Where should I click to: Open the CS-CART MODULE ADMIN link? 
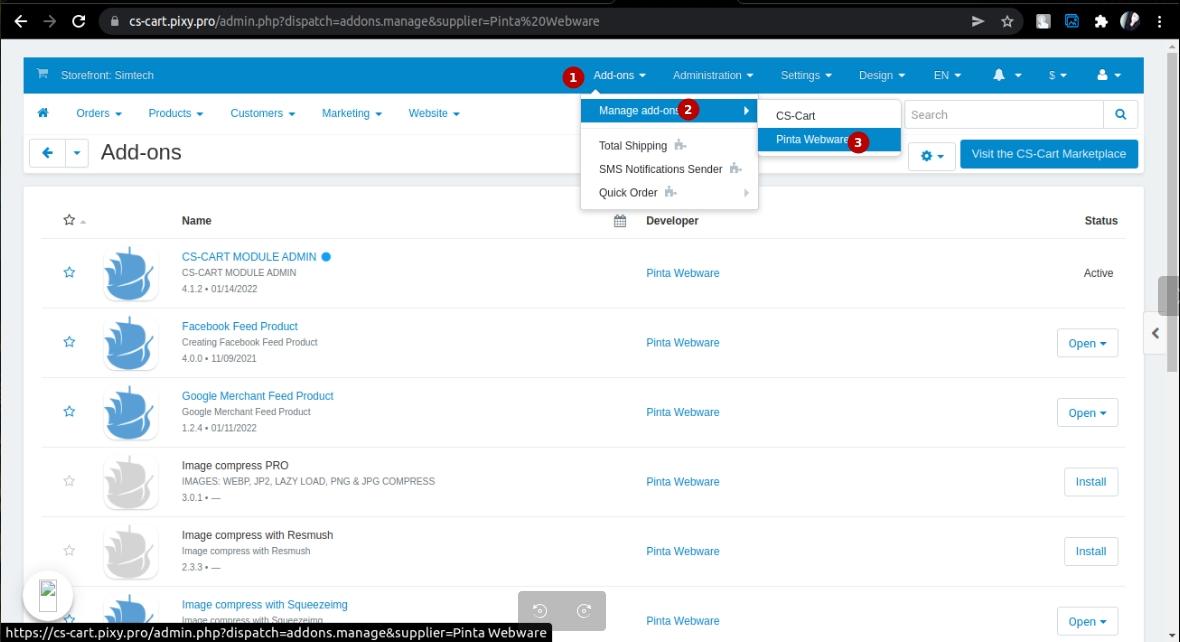pyautogui.click(x=249, y=257)
